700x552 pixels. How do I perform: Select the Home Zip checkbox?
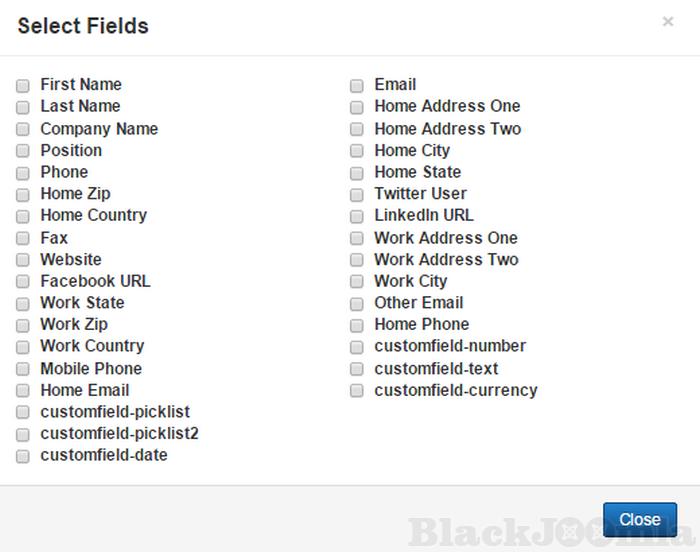[x=23, y=195]
